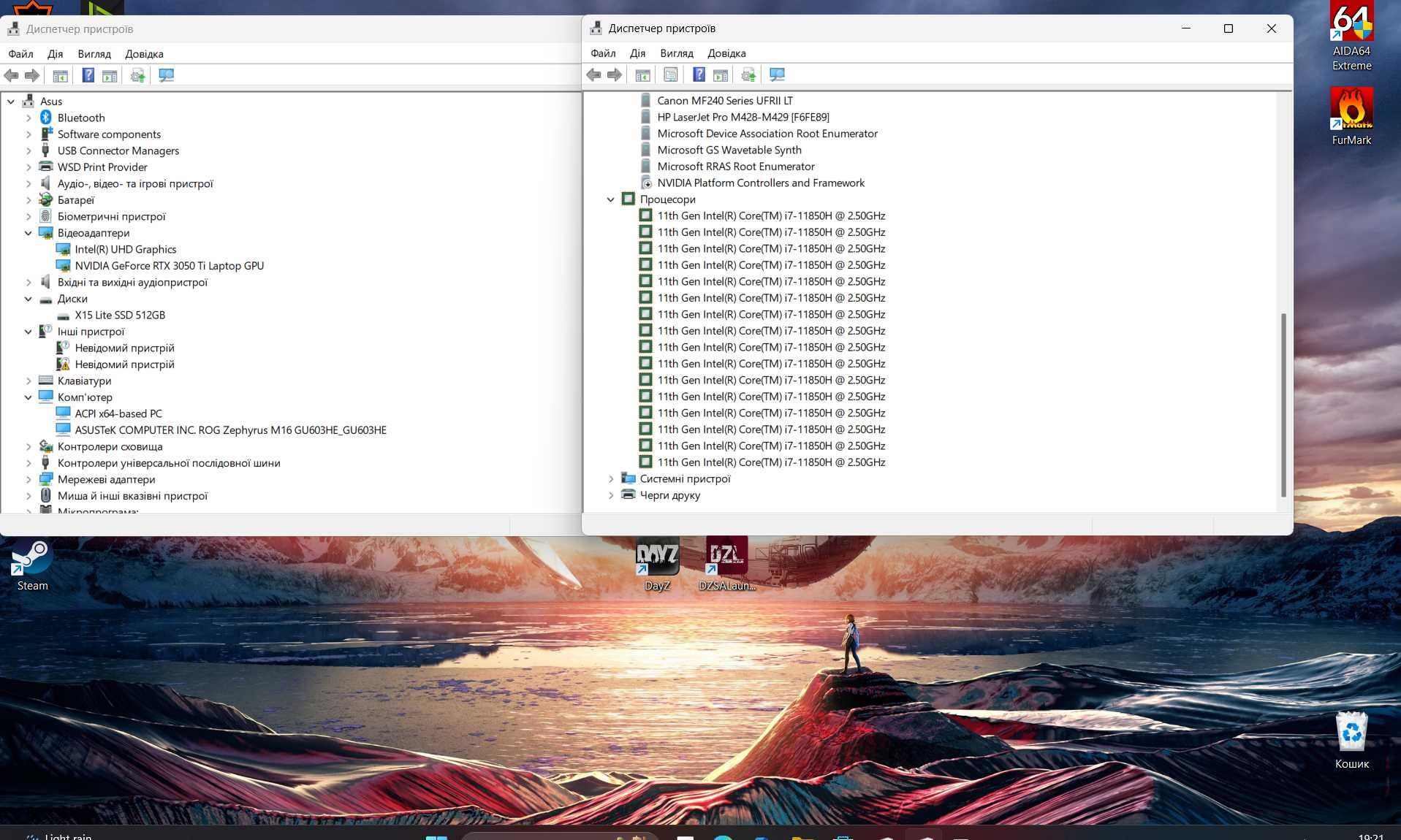Open Дія menu in left window
Screen dimensions: 1401x840
click(x=55, y=54)
